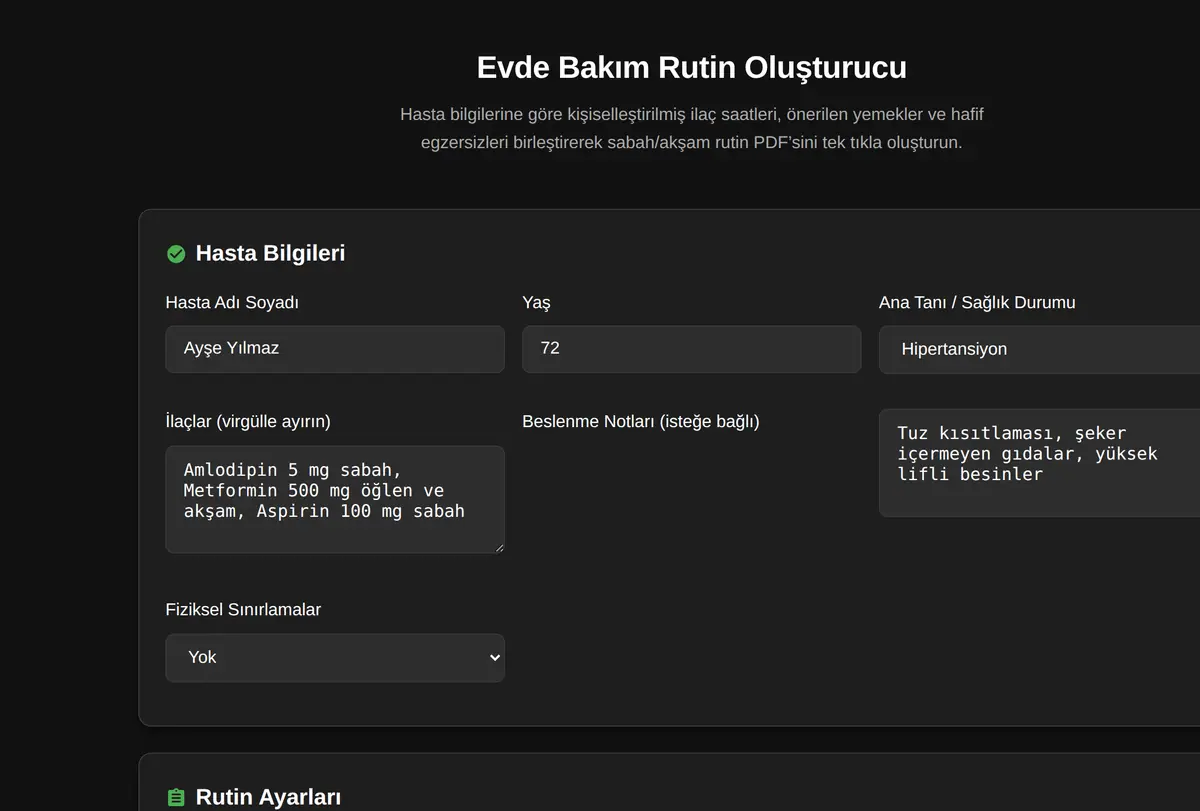Click the clipboard icon beside Rutin Ayarları
The width and height of the screenshot is (1200, 811).
point(176,798)
